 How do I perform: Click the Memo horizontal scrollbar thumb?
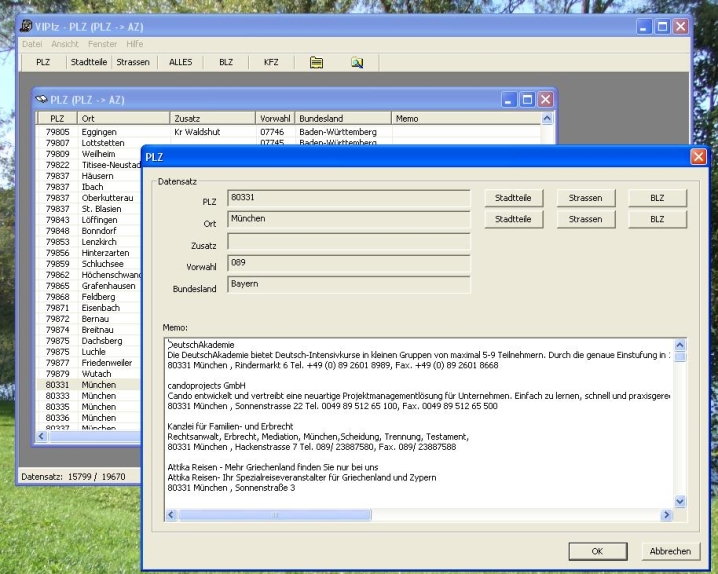[x=275, y=515]
